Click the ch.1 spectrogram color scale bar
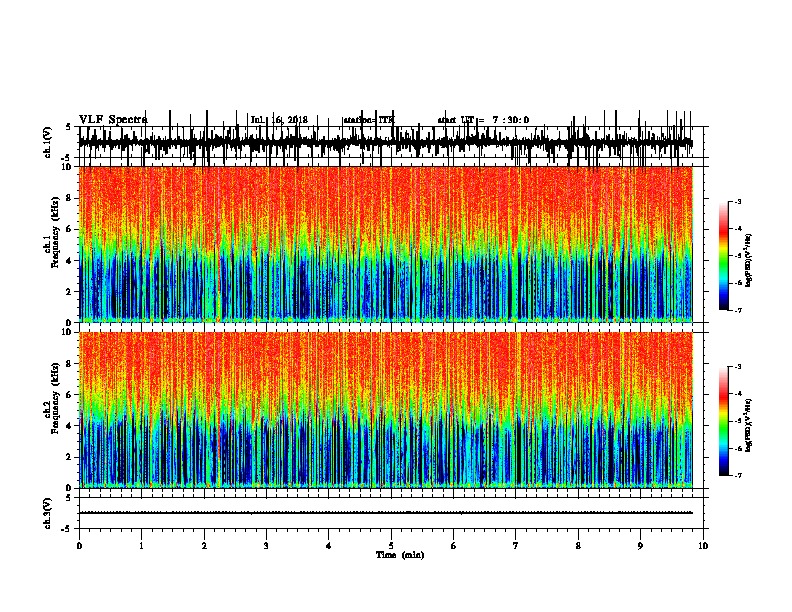This screenshot has height=612, width=792. (724, 256)
